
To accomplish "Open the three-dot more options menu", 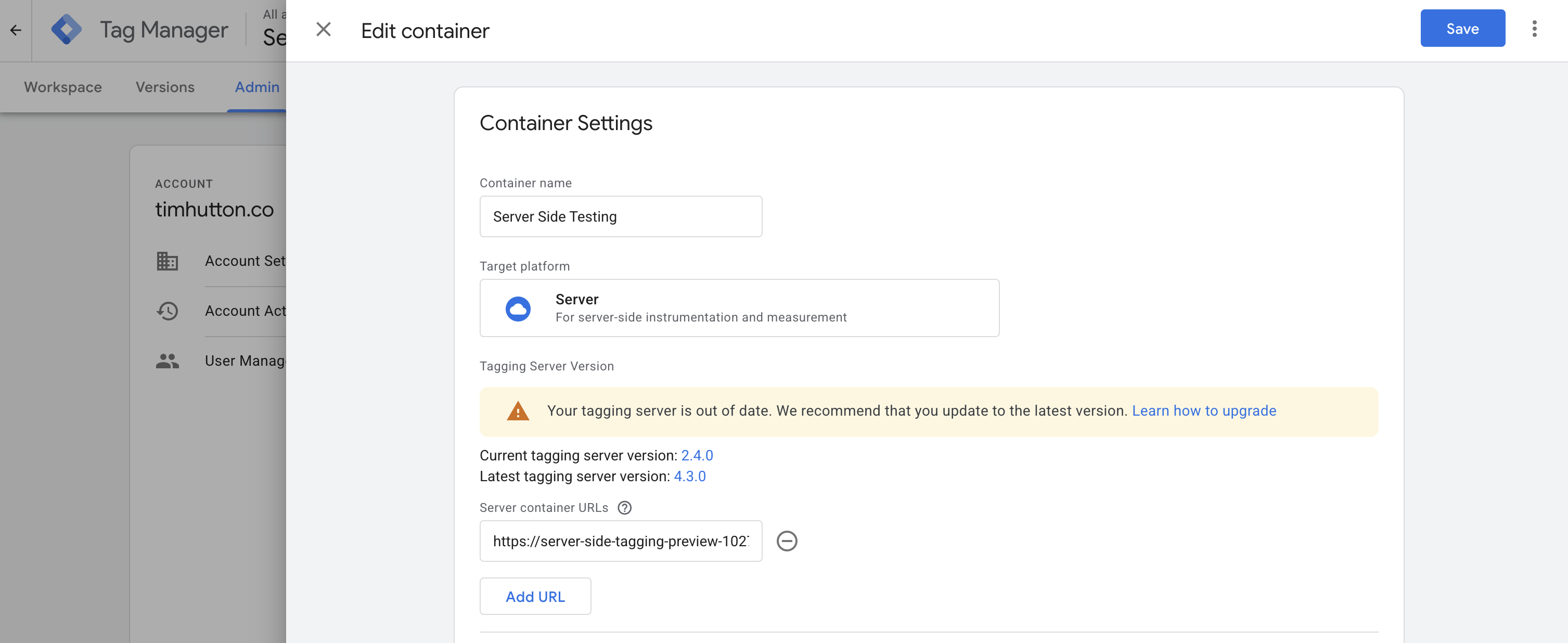I will (1534, 29).
